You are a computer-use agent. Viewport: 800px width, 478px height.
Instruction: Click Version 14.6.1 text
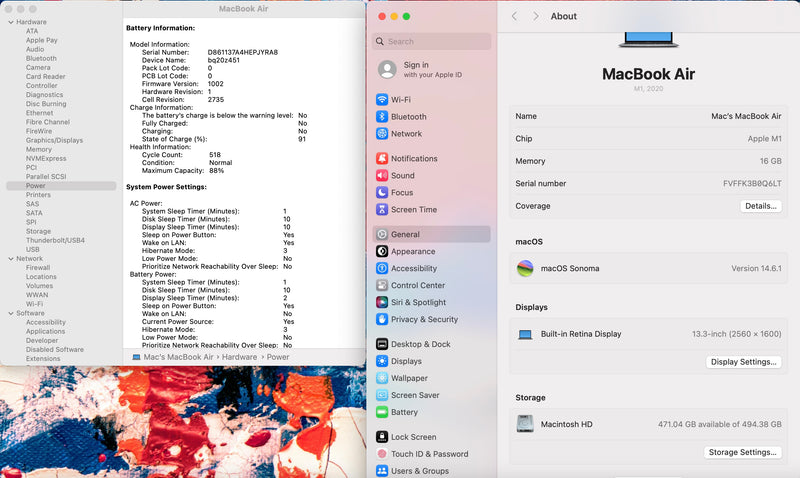click(x=756, y=268)
